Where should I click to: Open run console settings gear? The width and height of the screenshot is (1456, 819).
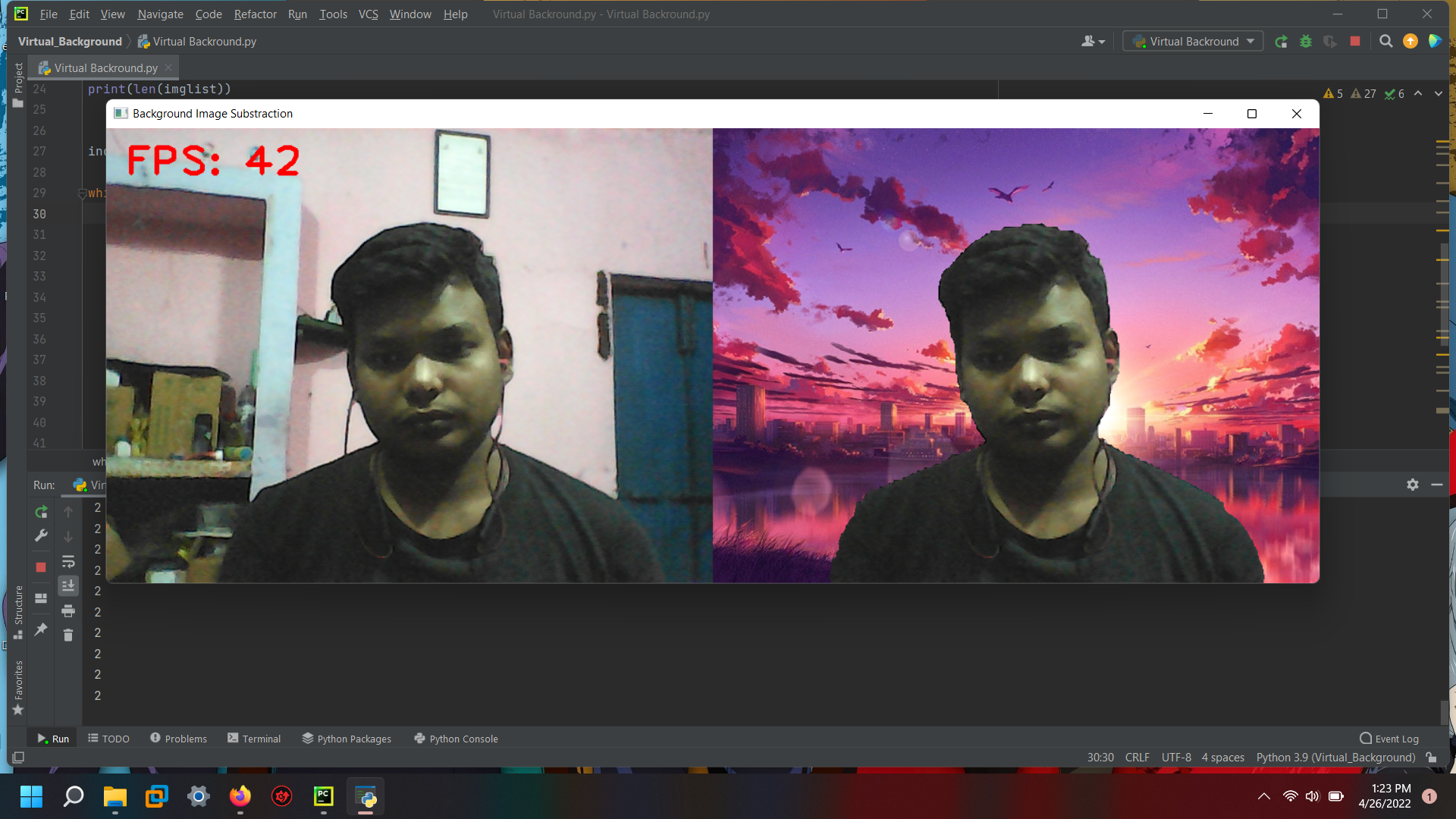pos(1413,485)
